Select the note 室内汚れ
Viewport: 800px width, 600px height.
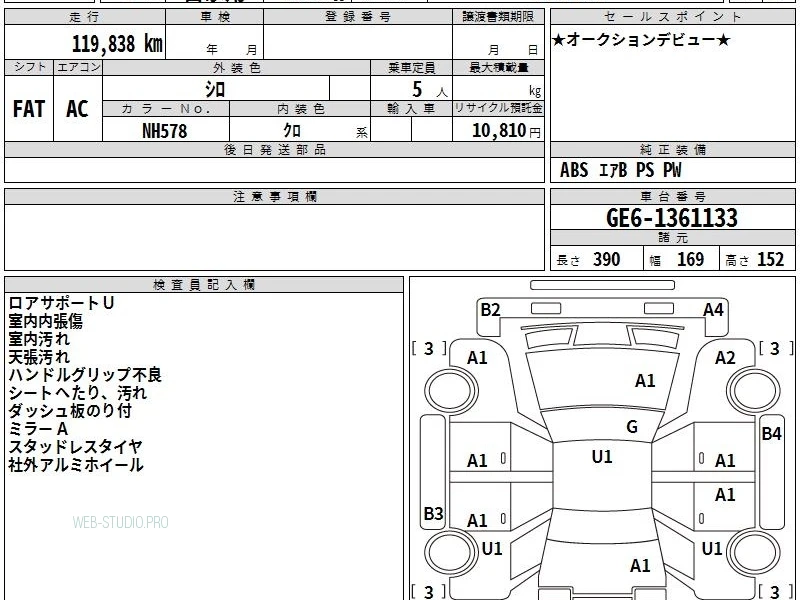39,339
